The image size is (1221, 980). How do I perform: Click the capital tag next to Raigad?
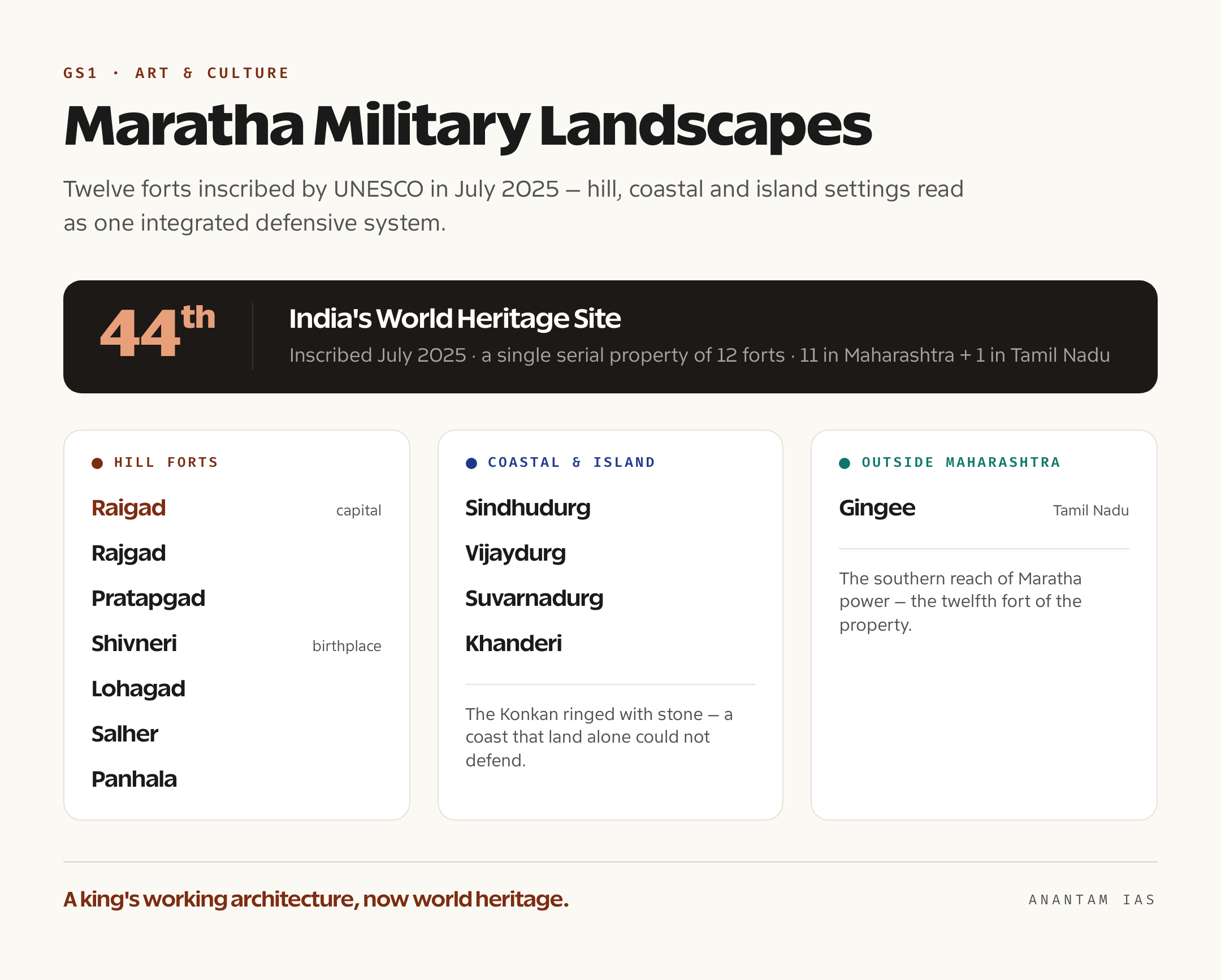tap(358, 511)
